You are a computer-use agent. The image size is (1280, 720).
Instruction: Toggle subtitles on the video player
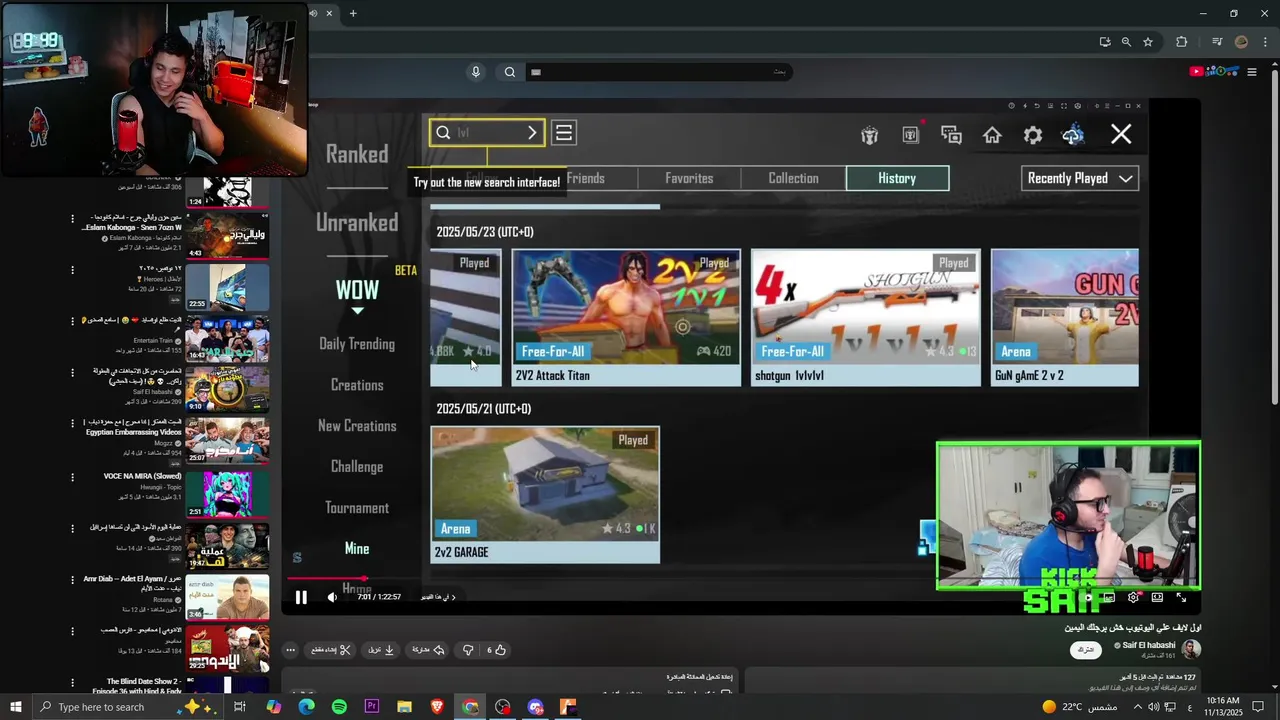[1109, 598]
